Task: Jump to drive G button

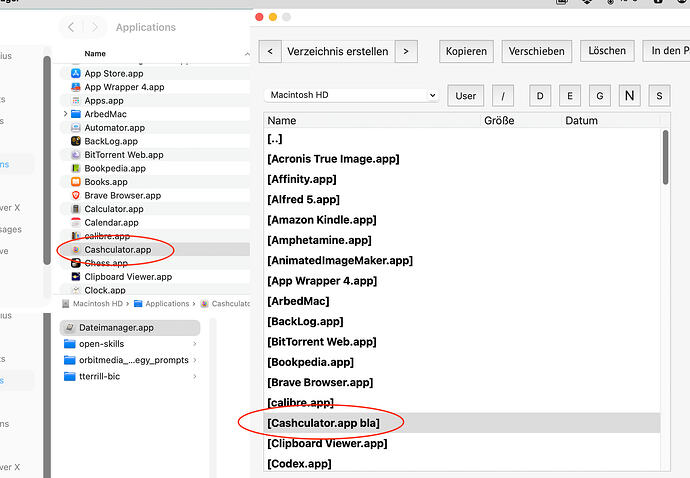Action: [600, 96]
